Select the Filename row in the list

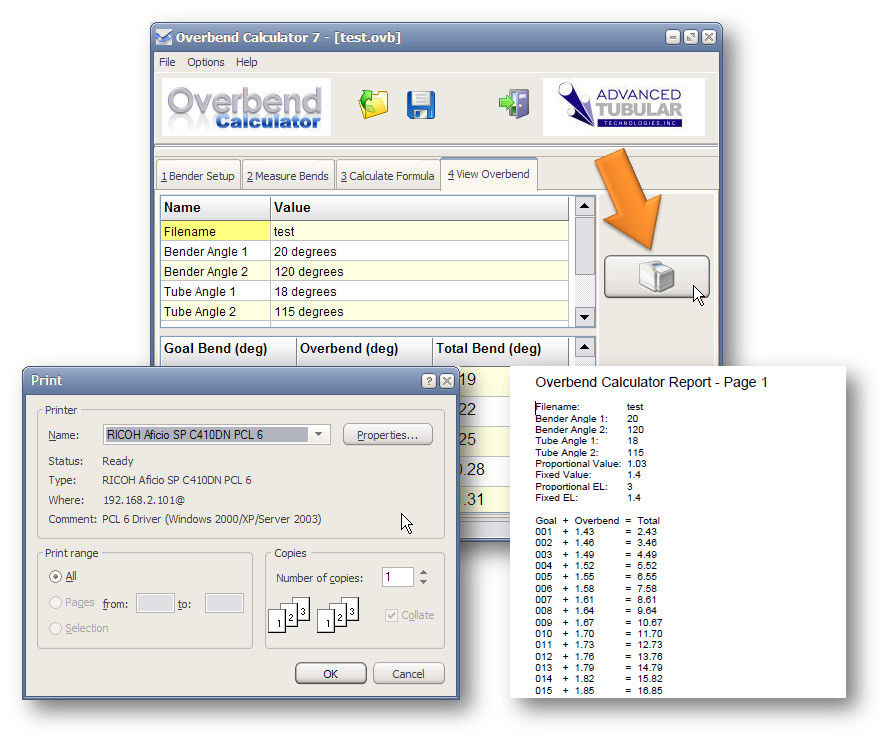pos(365,232)
